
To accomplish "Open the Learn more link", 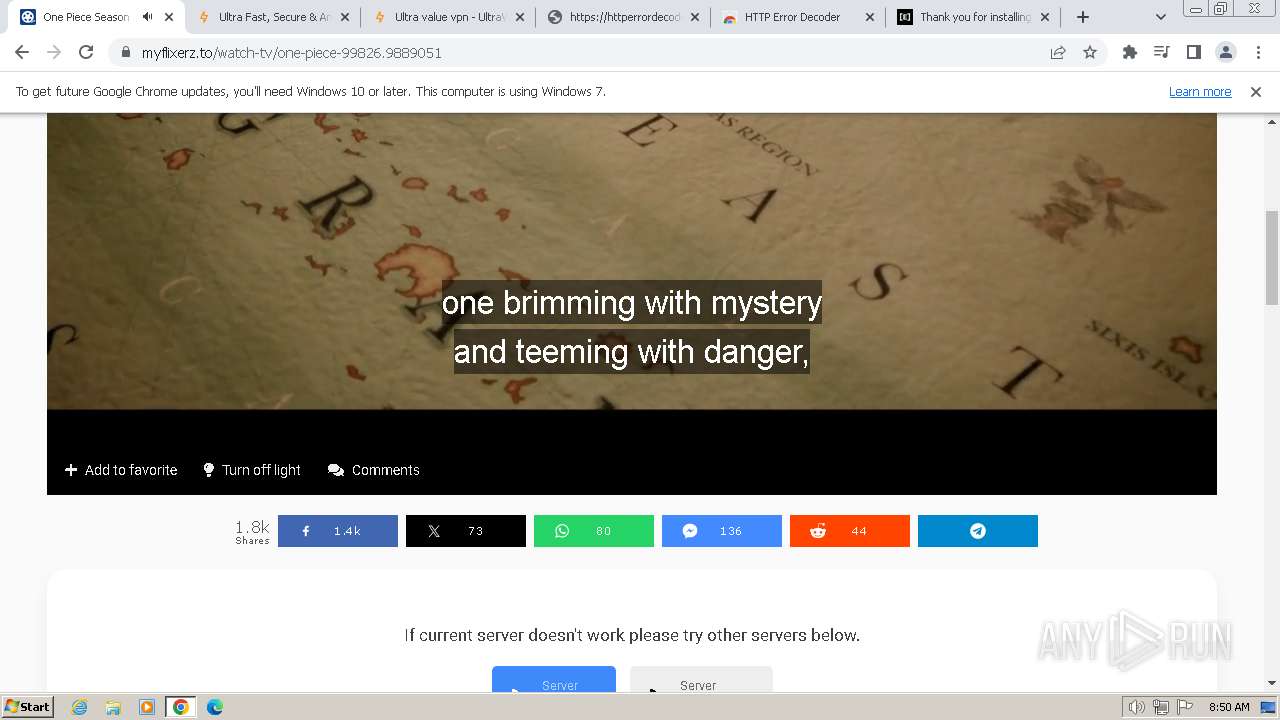I will 1200,91.
